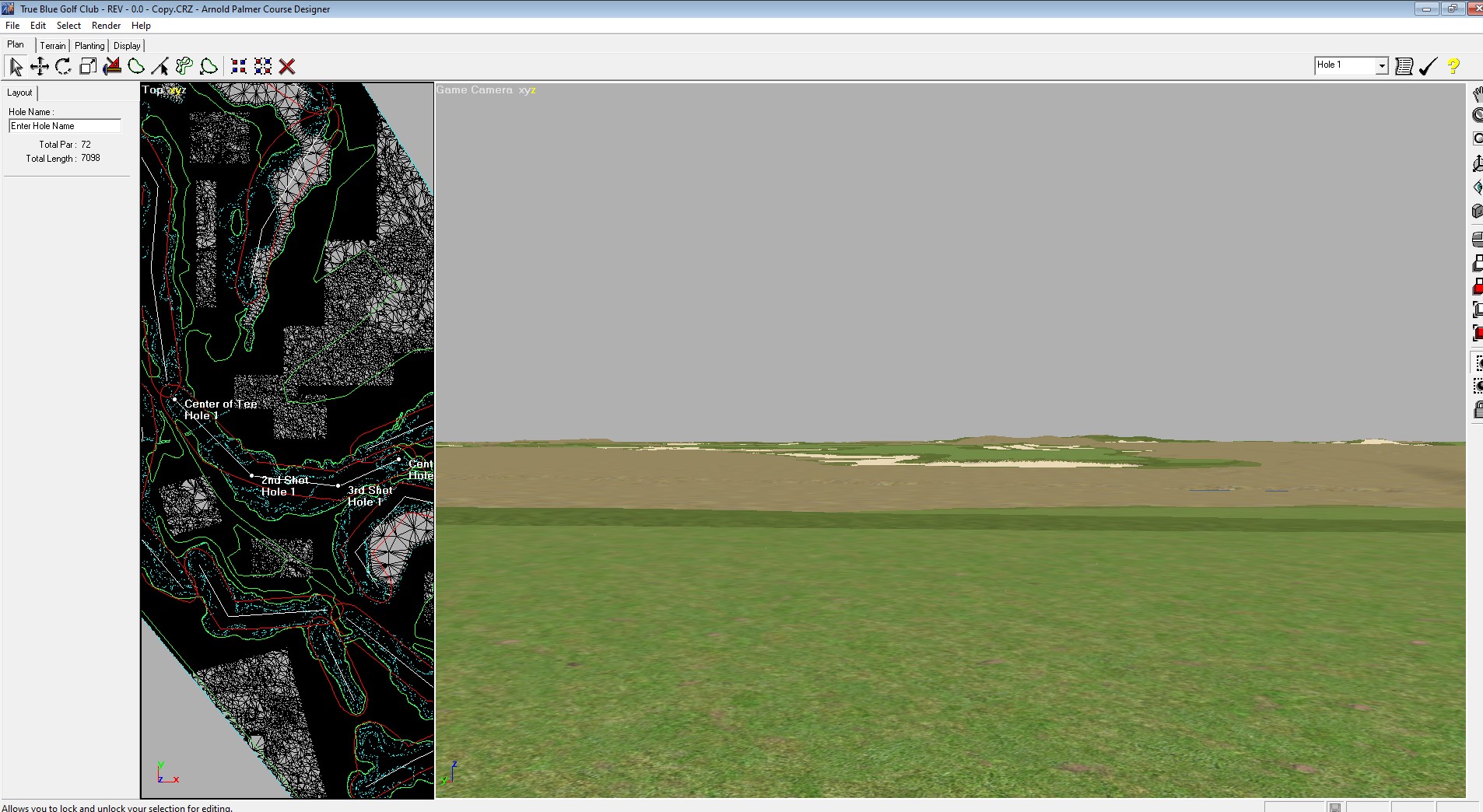The width and height of the screenshot is (1483, 812).
Task: Open help with yellow question mark
Action: point(1453,66)
